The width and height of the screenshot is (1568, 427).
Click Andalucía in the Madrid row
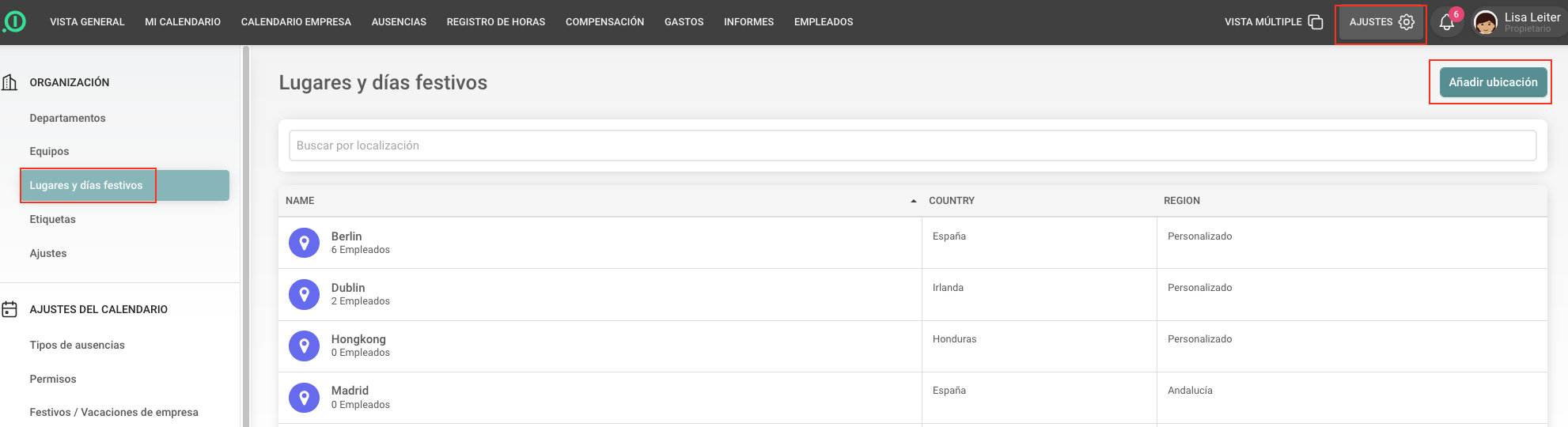click(1190, 391)
